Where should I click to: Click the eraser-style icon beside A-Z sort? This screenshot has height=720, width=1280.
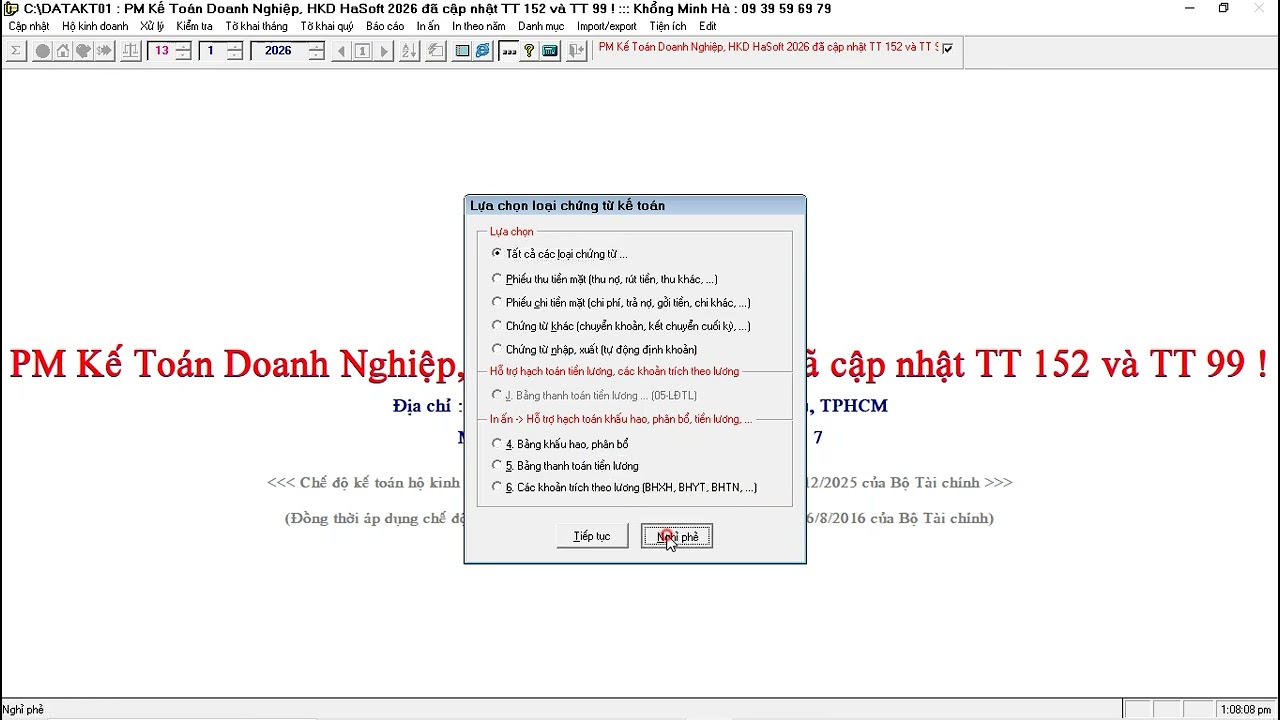(436, 51)
